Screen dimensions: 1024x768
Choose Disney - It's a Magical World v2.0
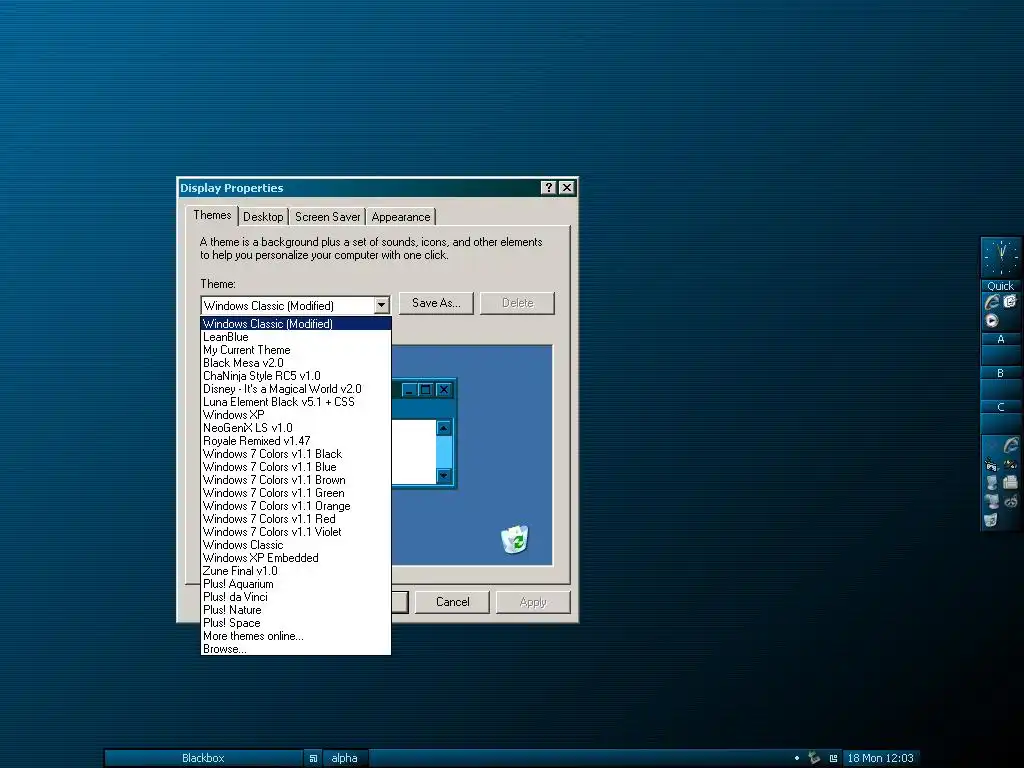point(296,389)
